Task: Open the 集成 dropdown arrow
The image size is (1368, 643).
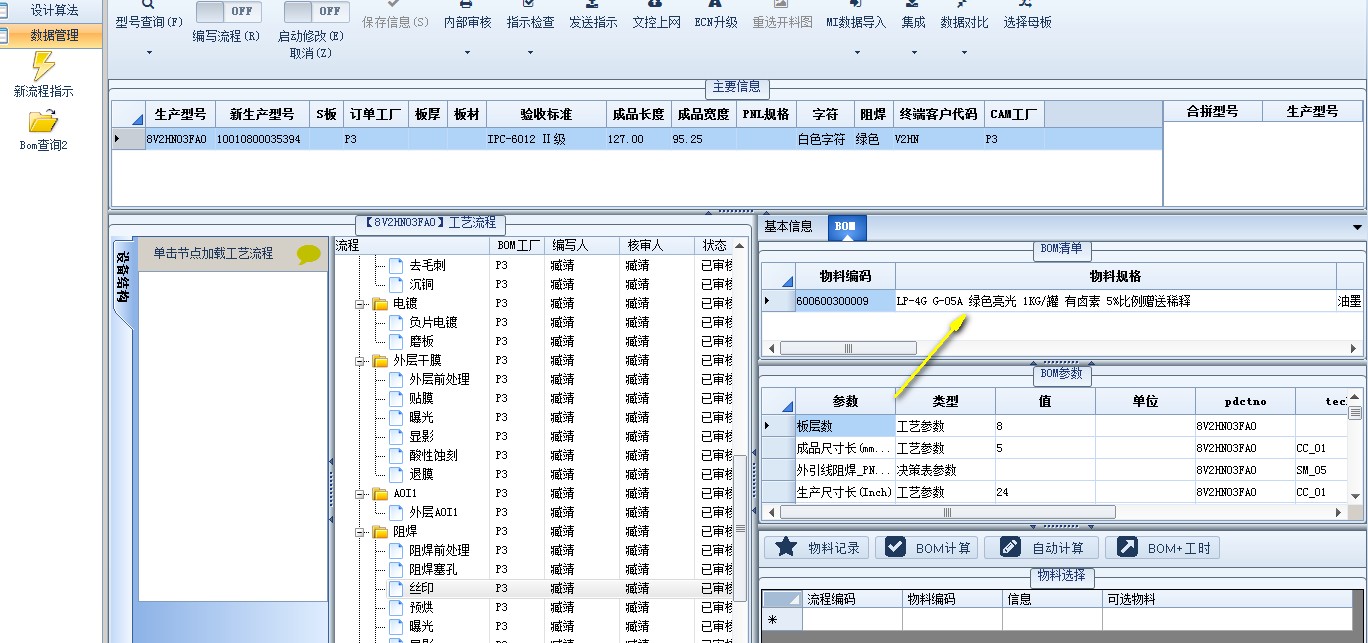Action: [913, 52]
